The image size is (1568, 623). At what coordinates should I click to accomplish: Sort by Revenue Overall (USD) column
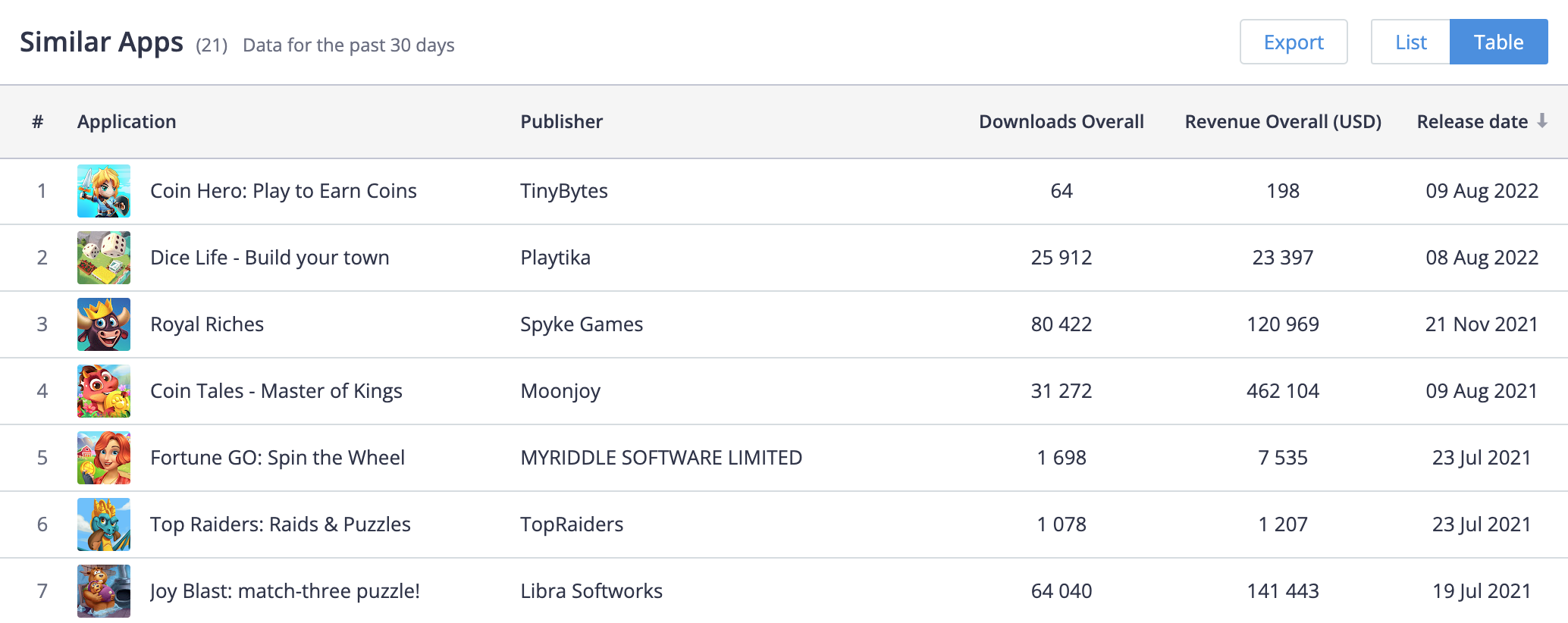pos(1283,121)
